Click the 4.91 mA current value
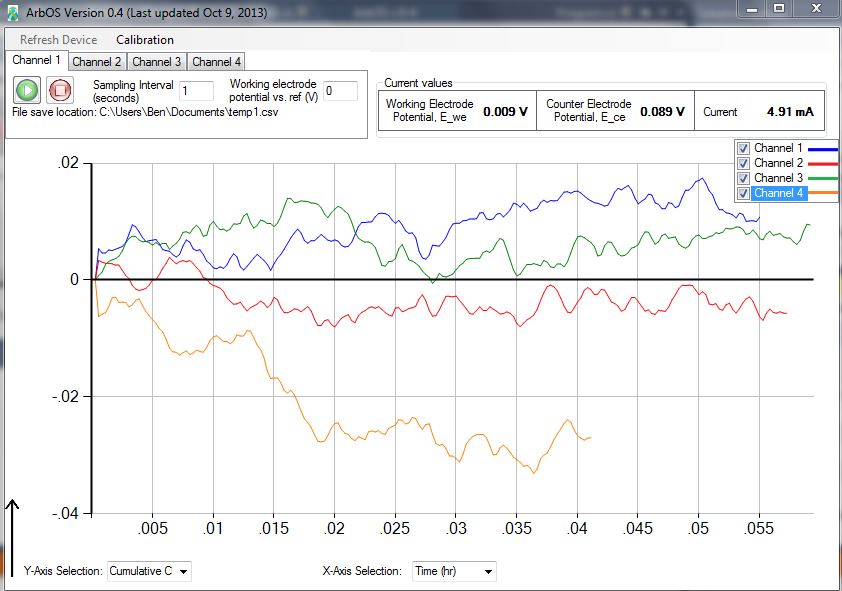The width and height of the screenshot is (842, 591). 790,112
